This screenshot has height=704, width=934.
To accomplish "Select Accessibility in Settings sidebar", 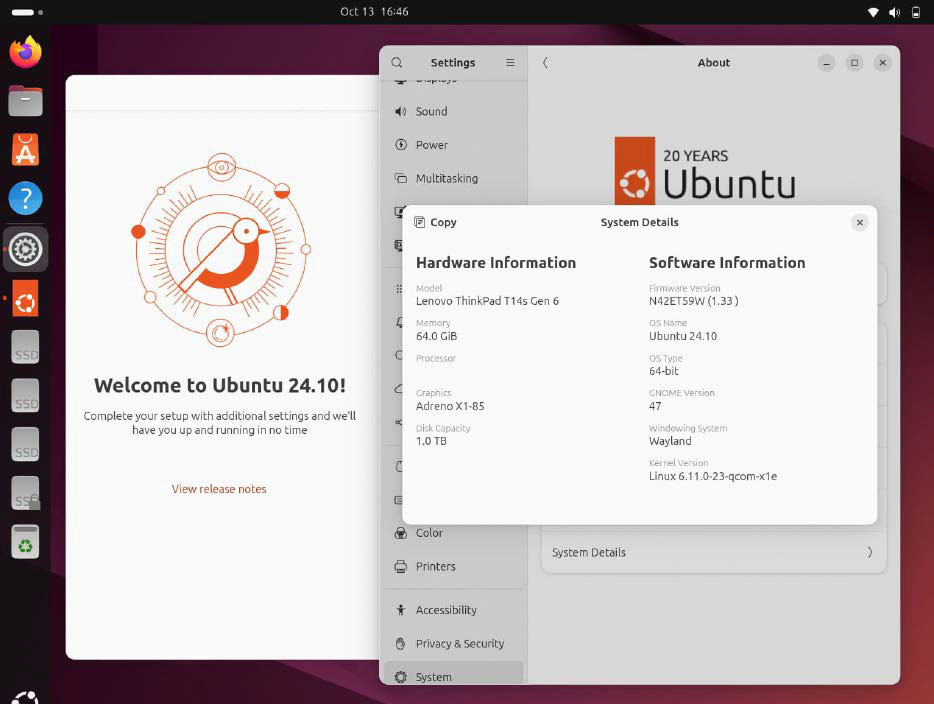I will pos(445,610).
